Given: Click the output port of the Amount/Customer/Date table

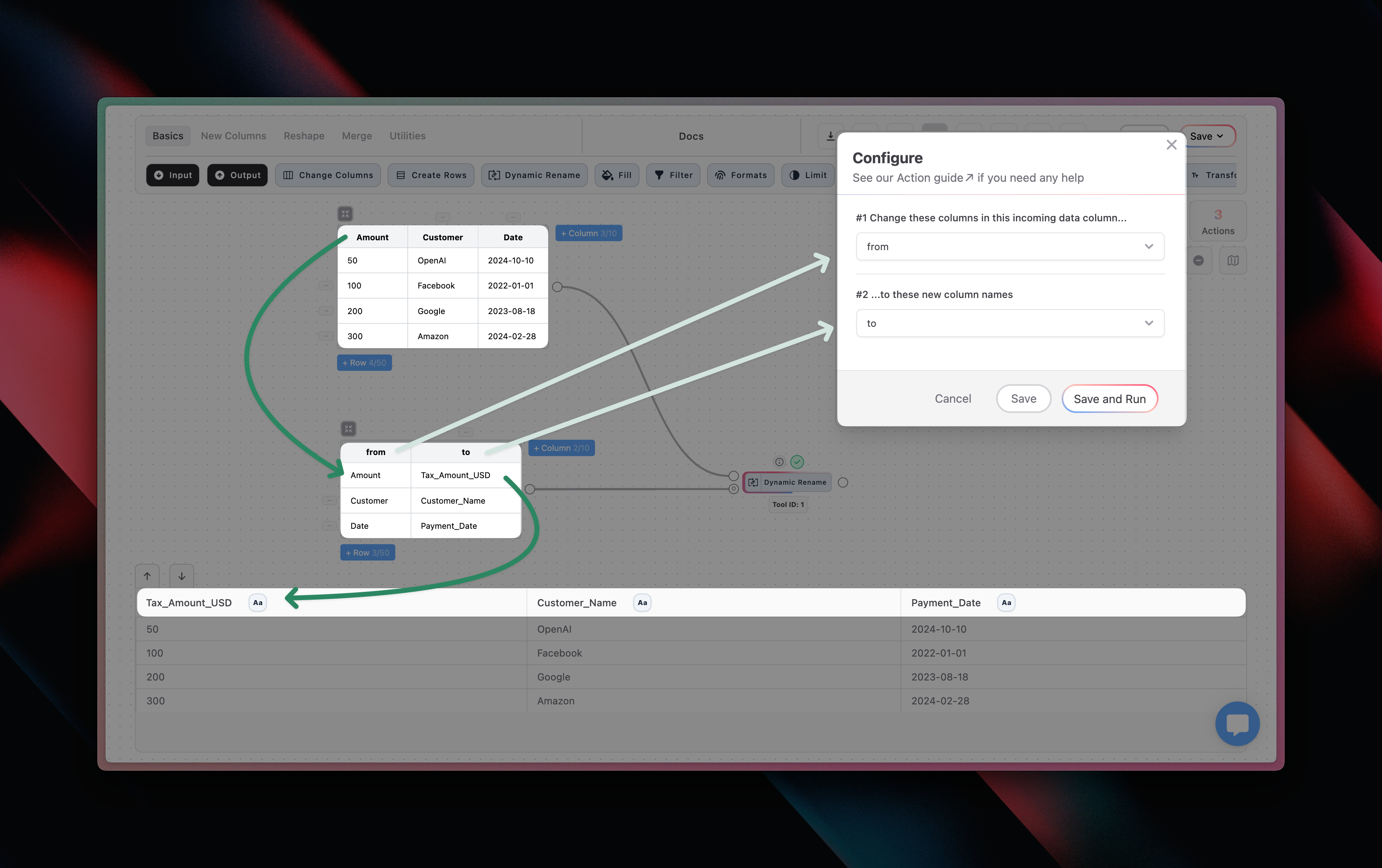Looking at the screenshot, I should pyautogui.click(x=557, y=287).
